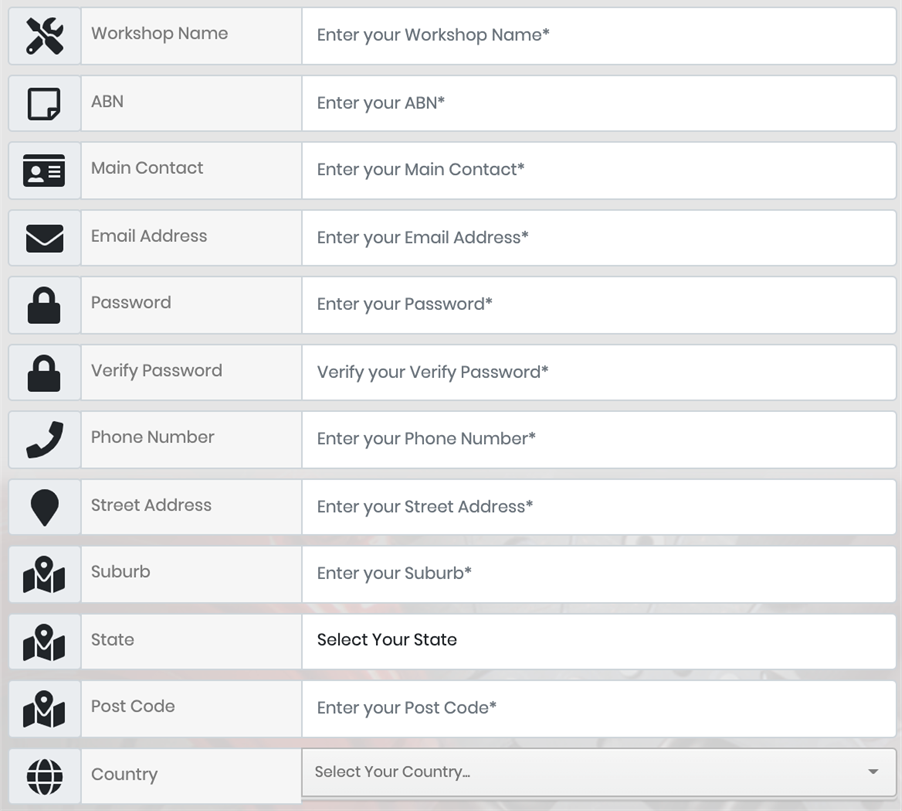The height and width of the screenshot is (811, 902).
Task: Click the padlock icon beside Password
Action: (x=44, y=305)
